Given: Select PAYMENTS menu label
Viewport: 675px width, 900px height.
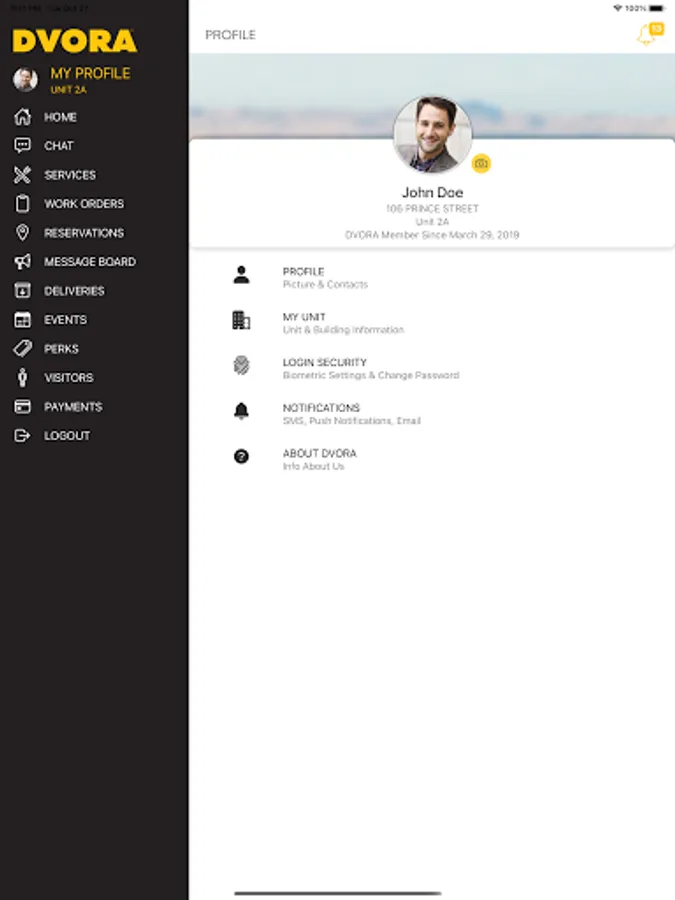Looking at the screenshot, I should tap(73, 407).
